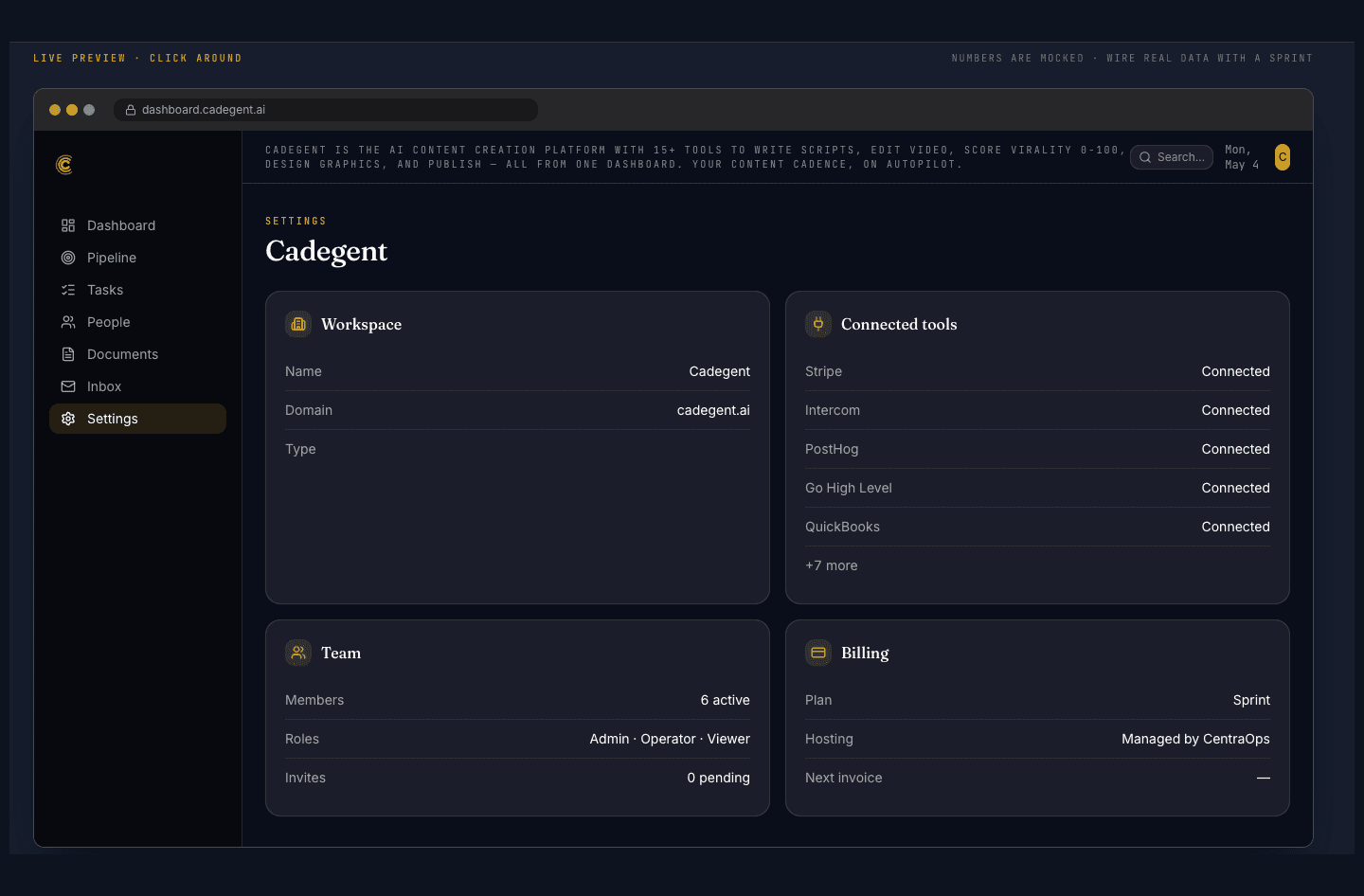This screenshot has height=896, width=1364.
Task: Click the Billing card heading
Action: pyautogui.click(x=865, y=653)
